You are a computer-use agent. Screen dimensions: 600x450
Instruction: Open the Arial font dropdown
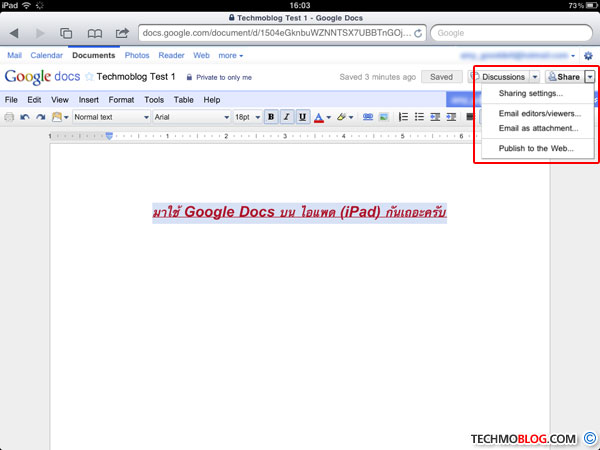(x=192, y=117)
